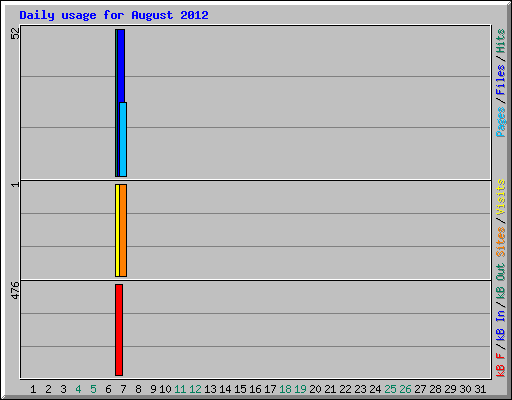Click the 'Hits' legend label
This screenshot has width=512, height=400.
500,41
